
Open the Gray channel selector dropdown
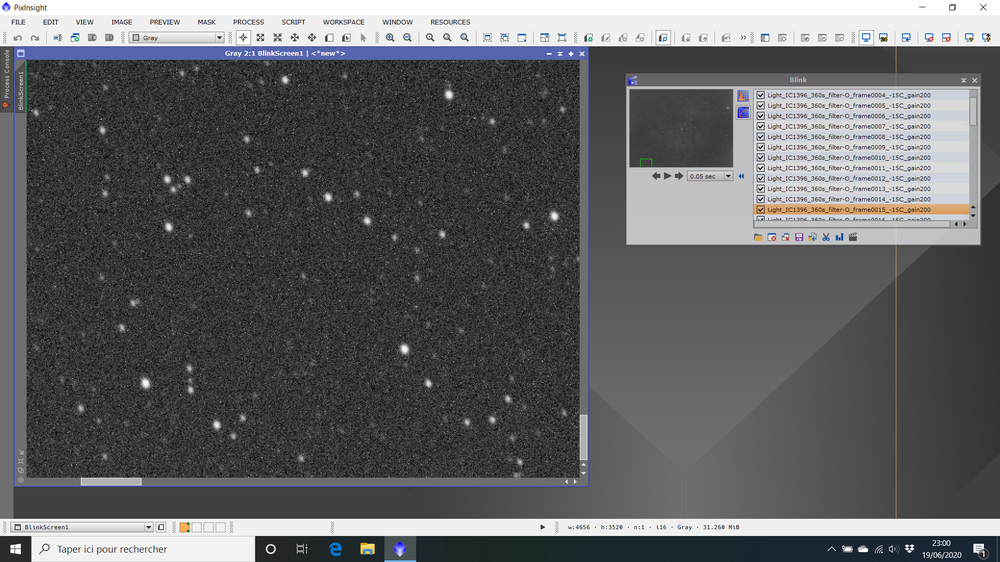pyautogui.click(x=177, y=38)
